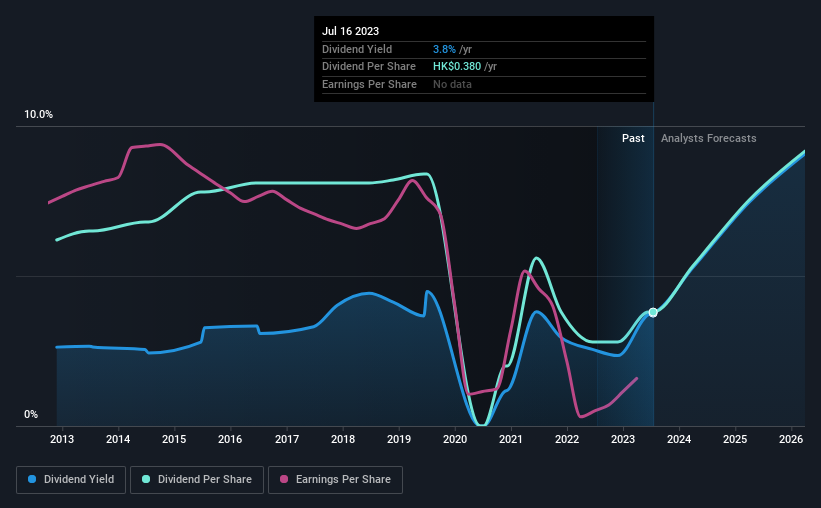Screen dimensions: 821x508
Task: Click the blue Dividend Yield legend dot
Action: (x=32, y=479)
